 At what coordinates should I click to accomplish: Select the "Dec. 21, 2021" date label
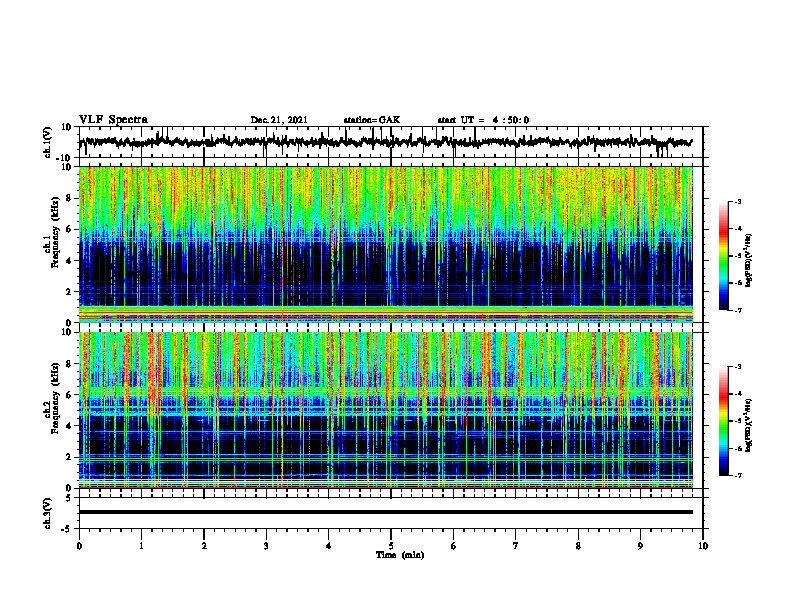(x=279, y=120)
